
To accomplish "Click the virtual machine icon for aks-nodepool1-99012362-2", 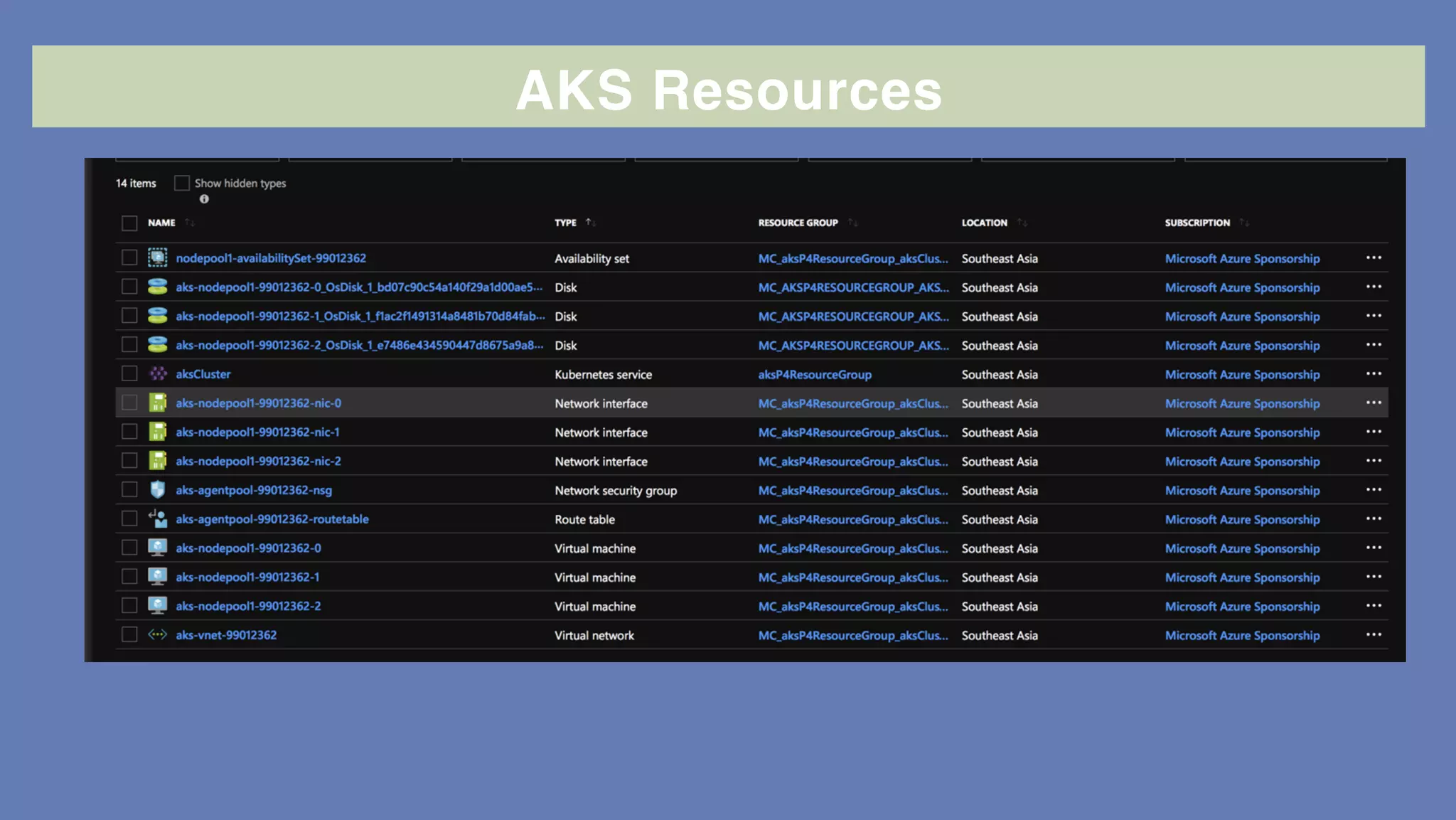I will click(x=157, y=605).
